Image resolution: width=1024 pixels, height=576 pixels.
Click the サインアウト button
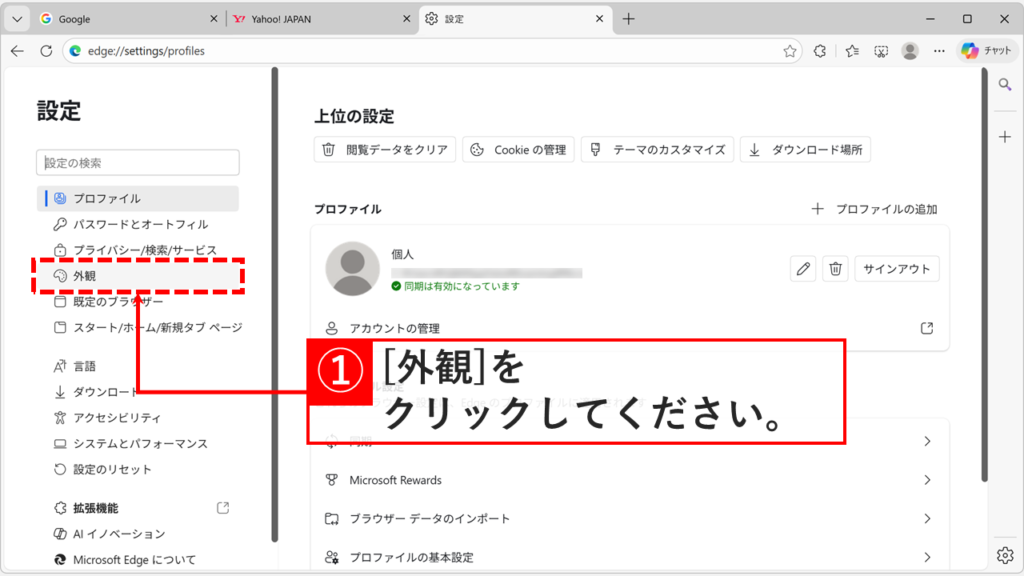[x=896, y=268]
